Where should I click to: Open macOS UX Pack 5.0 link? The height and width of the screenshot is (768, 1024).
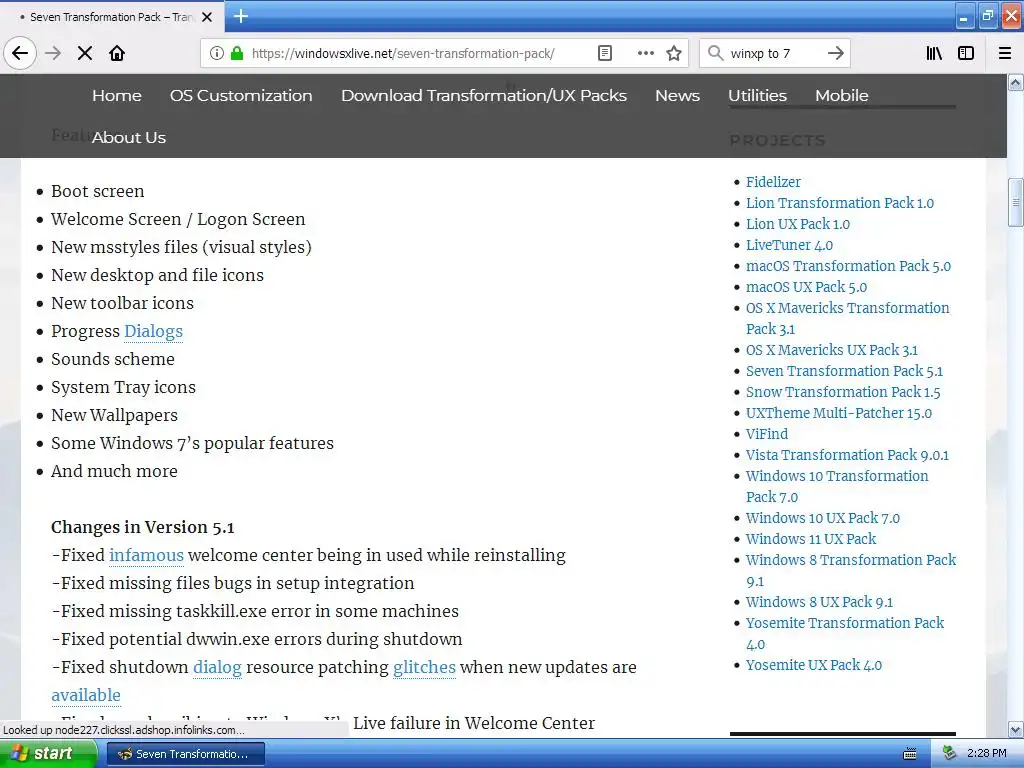[x=807, y=287]
